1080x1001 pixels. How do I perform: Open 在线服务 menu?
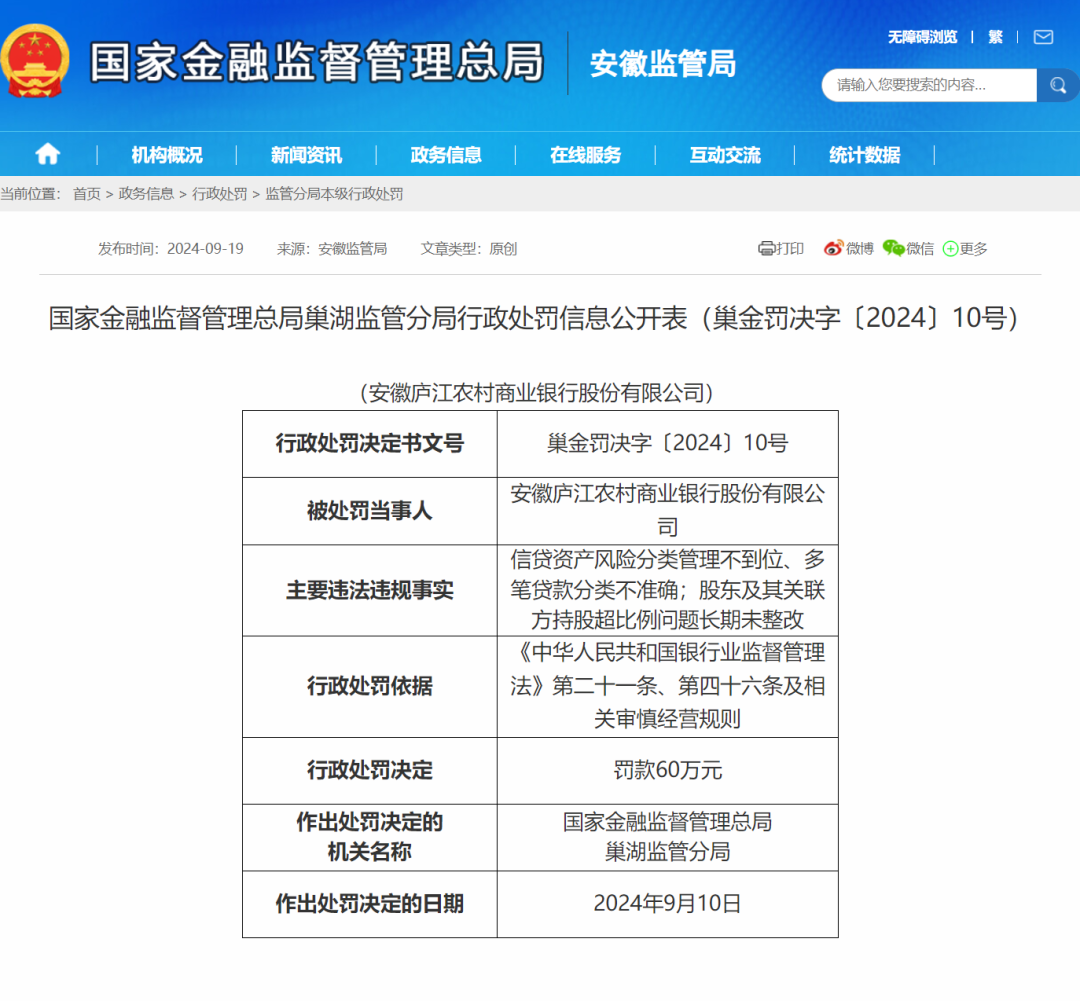(x=585, y=155)
